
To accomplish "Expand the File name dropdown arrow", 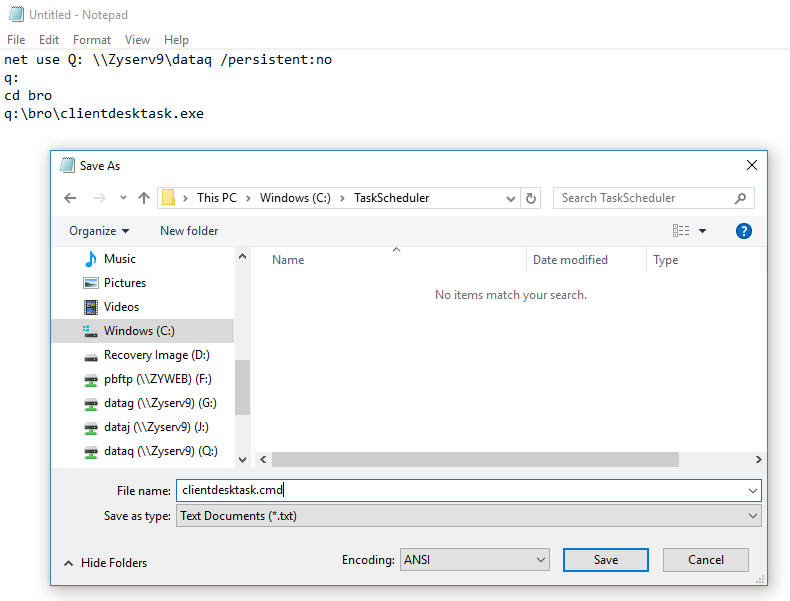I will pyautogui.click(x=753, y=491).
